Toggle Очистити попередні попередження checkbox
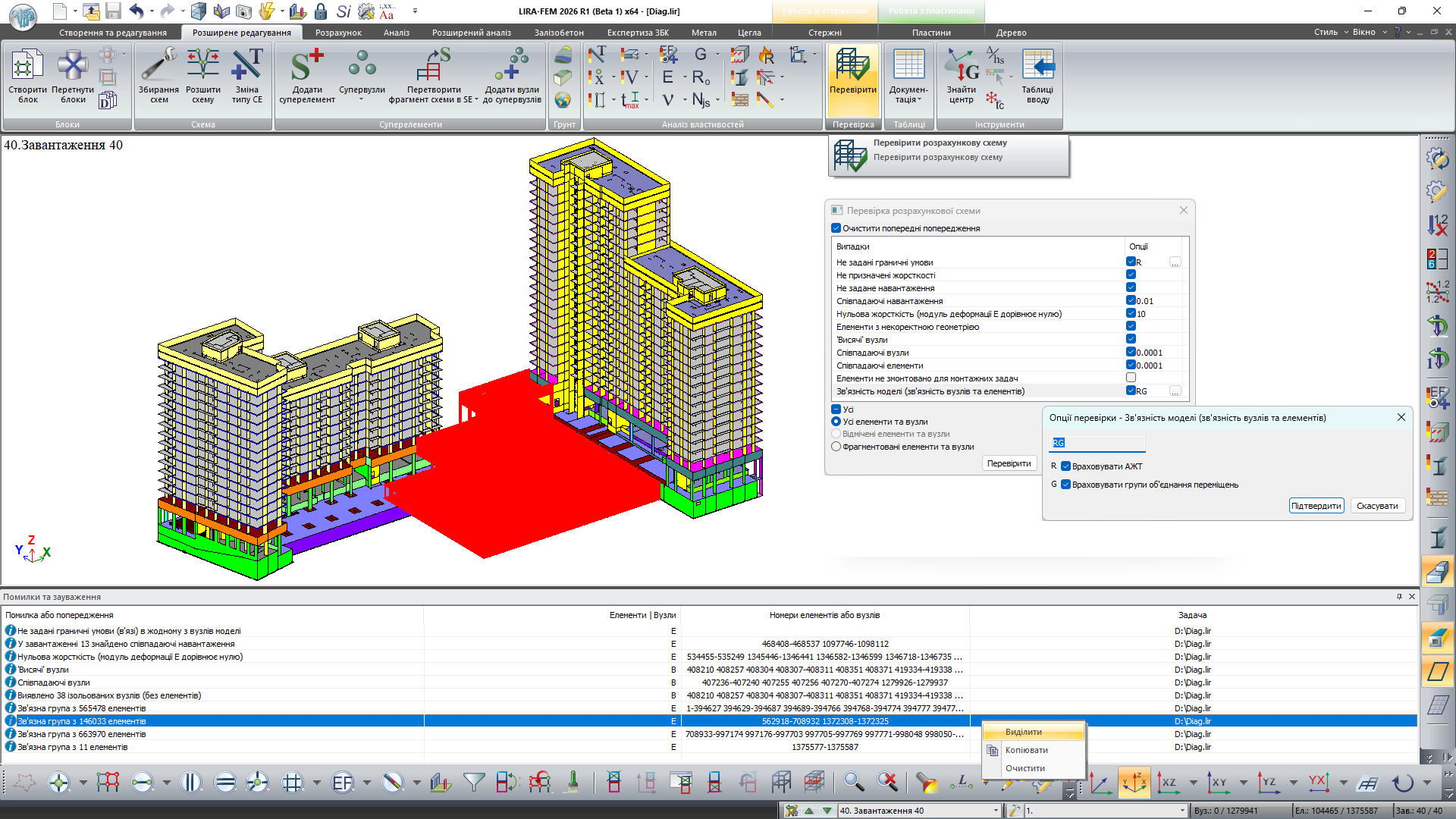This screenshot has width=1456, height=819. pyautogui.click(x=836, y=228)
